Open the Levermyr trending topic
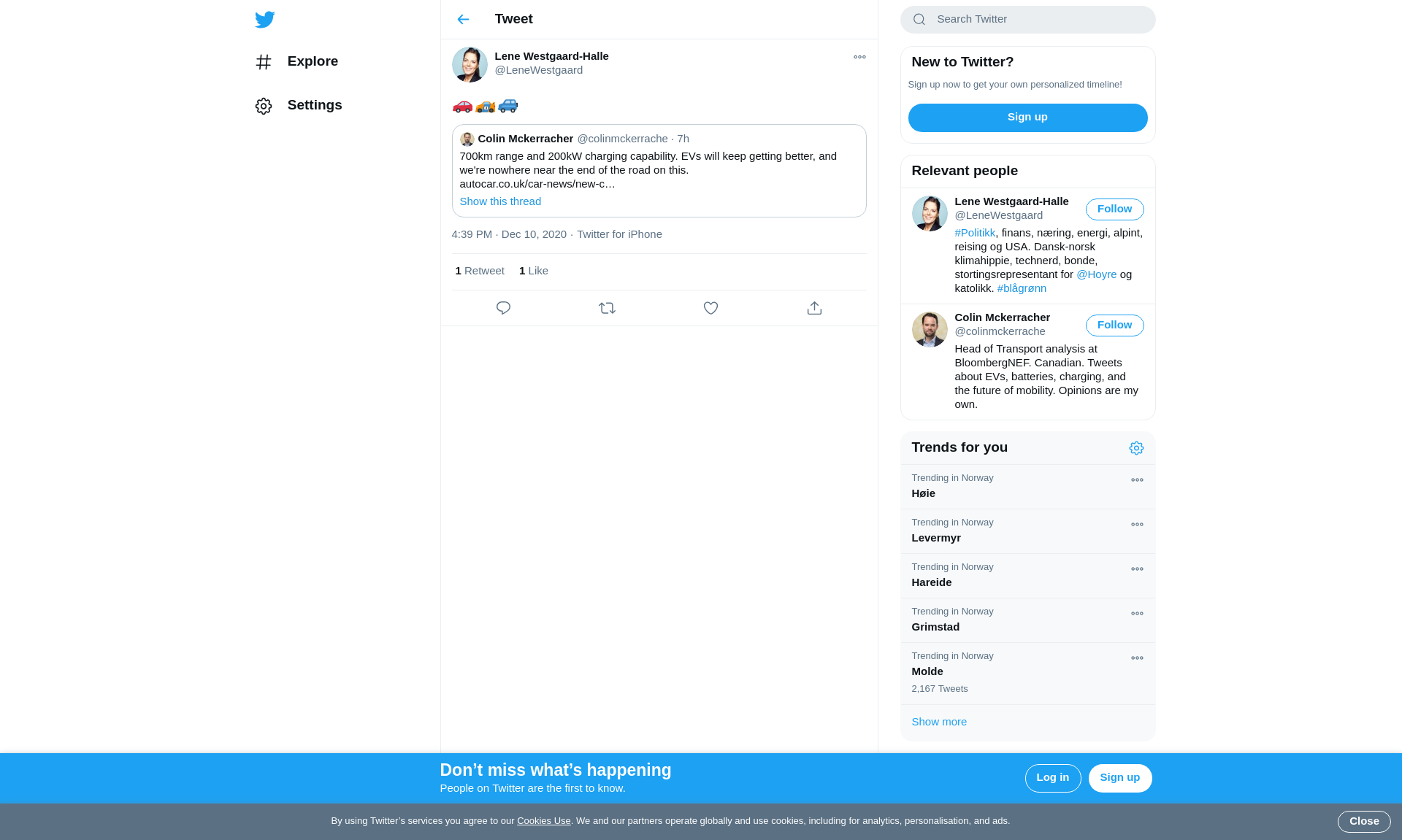The width and height of the screenshot is (1402, 840). point(1027,531)
